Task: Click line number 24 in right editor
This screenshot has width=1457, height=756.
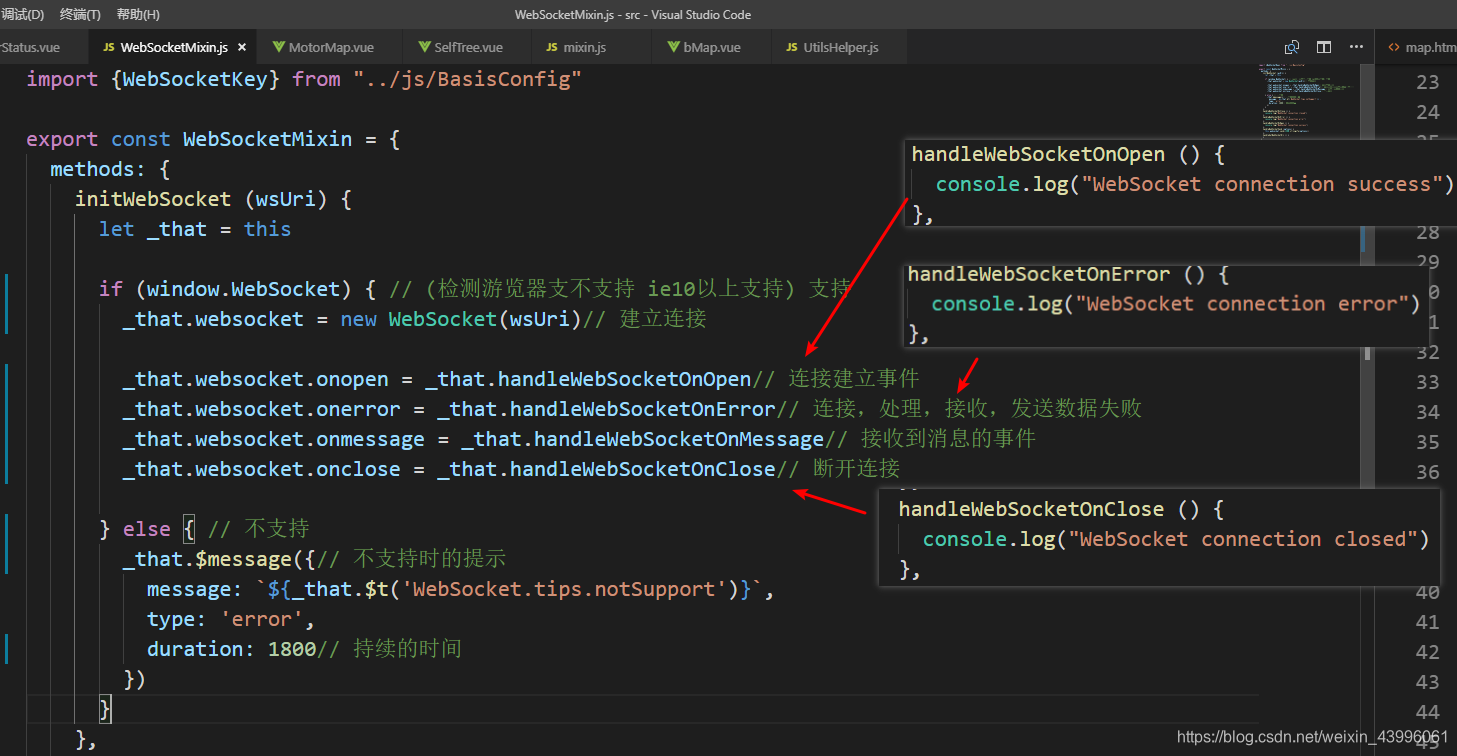Action: [x=1428, y=112]
